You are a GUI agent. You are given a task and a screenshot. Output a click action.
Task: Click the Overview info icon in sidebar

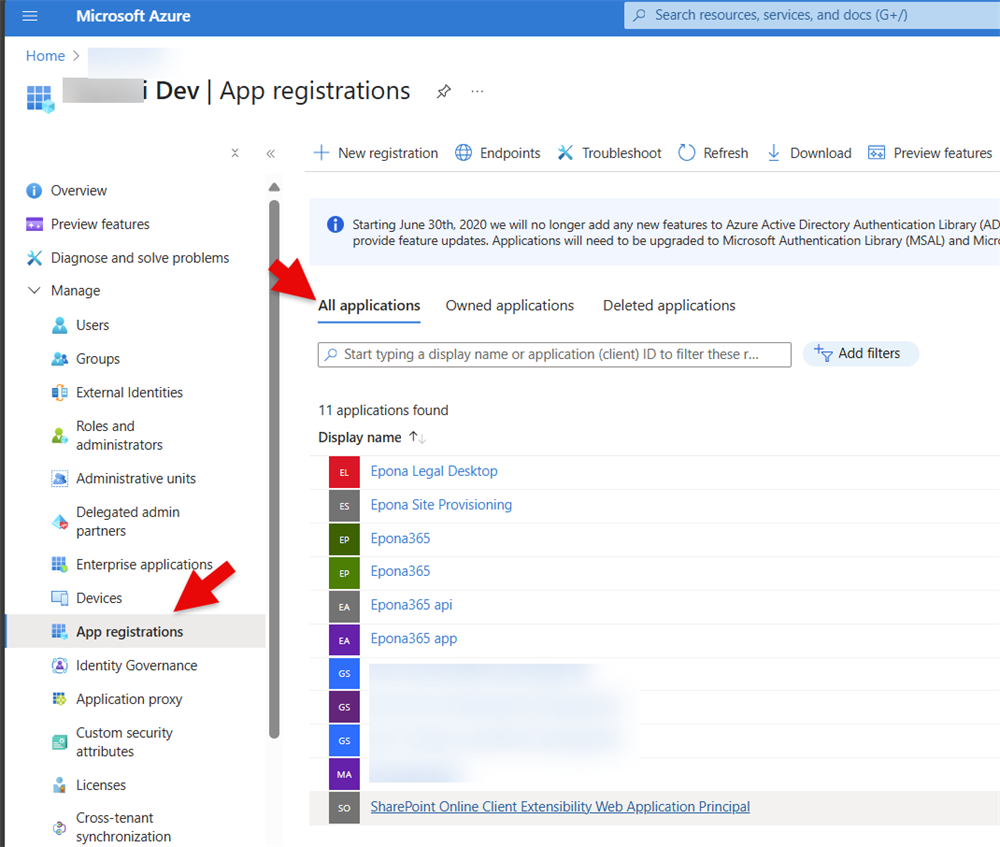pos(34,191)
